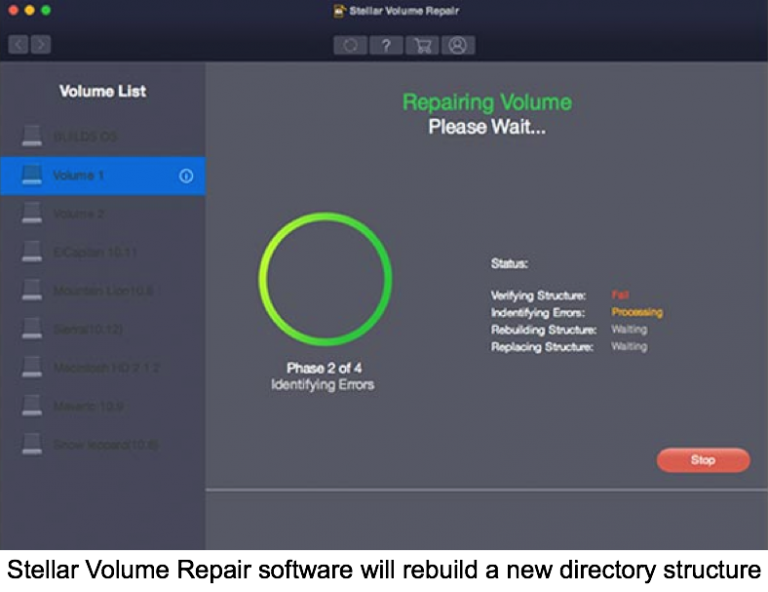This screenshot has height=592, width=768.
Task: Click the refresh icon in the toolbar
Action: (350, 45)
